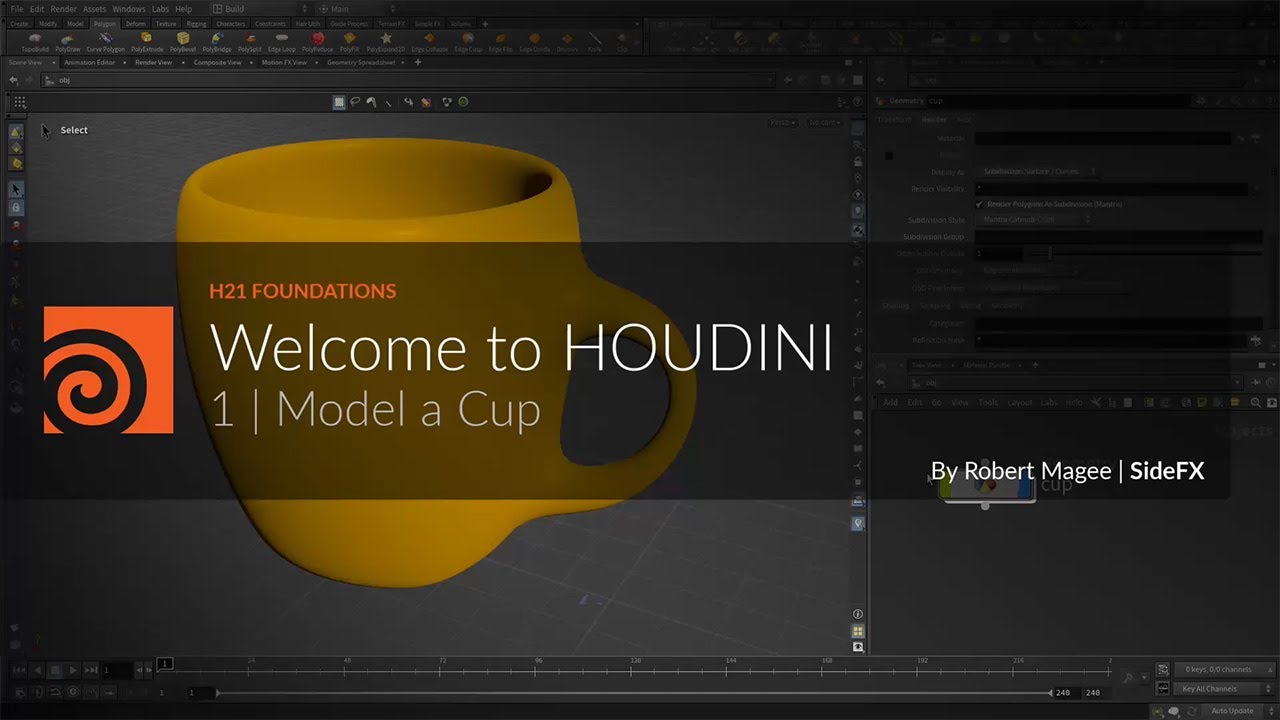Screen dimensions: 1280x720
Task: Select the PolyDraw shelf tool
Action: (x=68, y=42)
